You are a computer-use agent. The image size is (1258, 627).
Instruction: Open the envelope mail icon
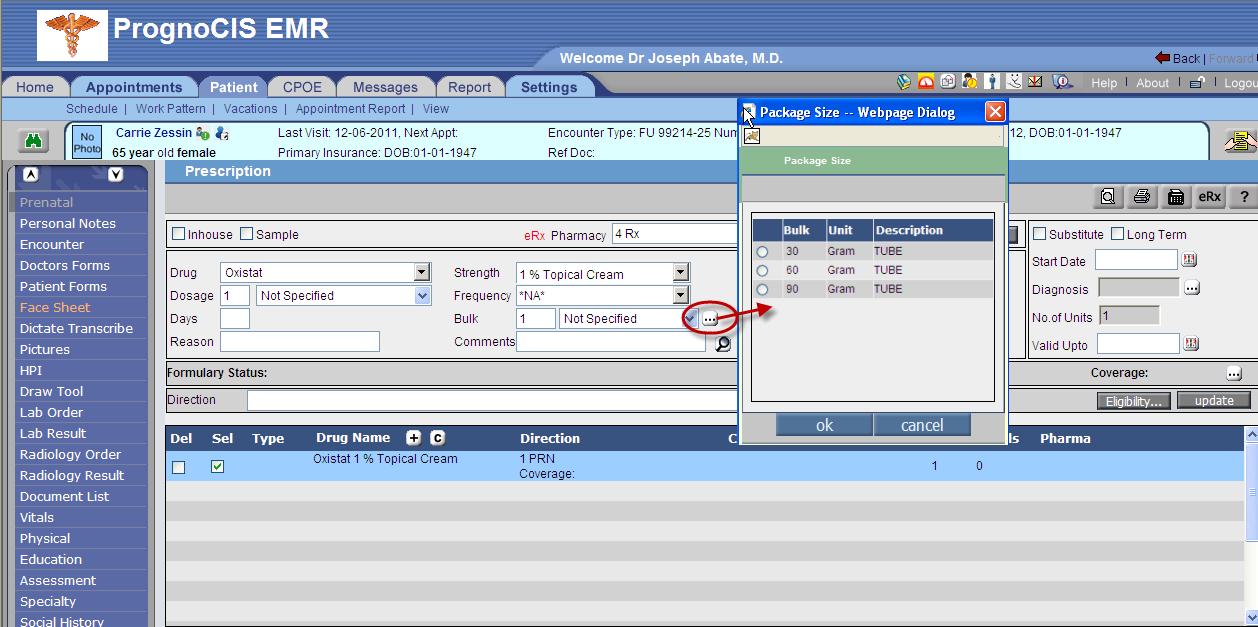click(x=1036, y=82)
